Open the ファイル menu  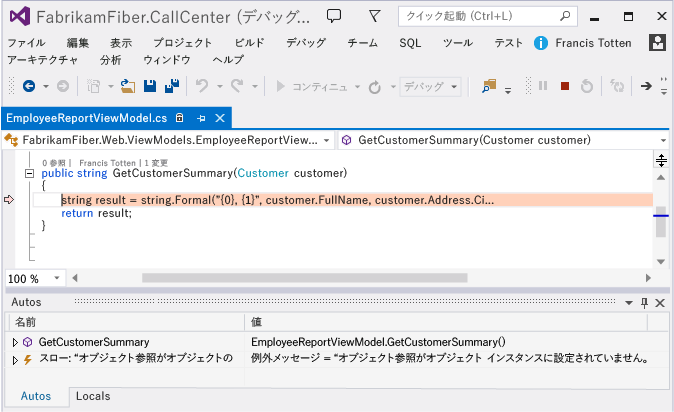pos(26,43)
